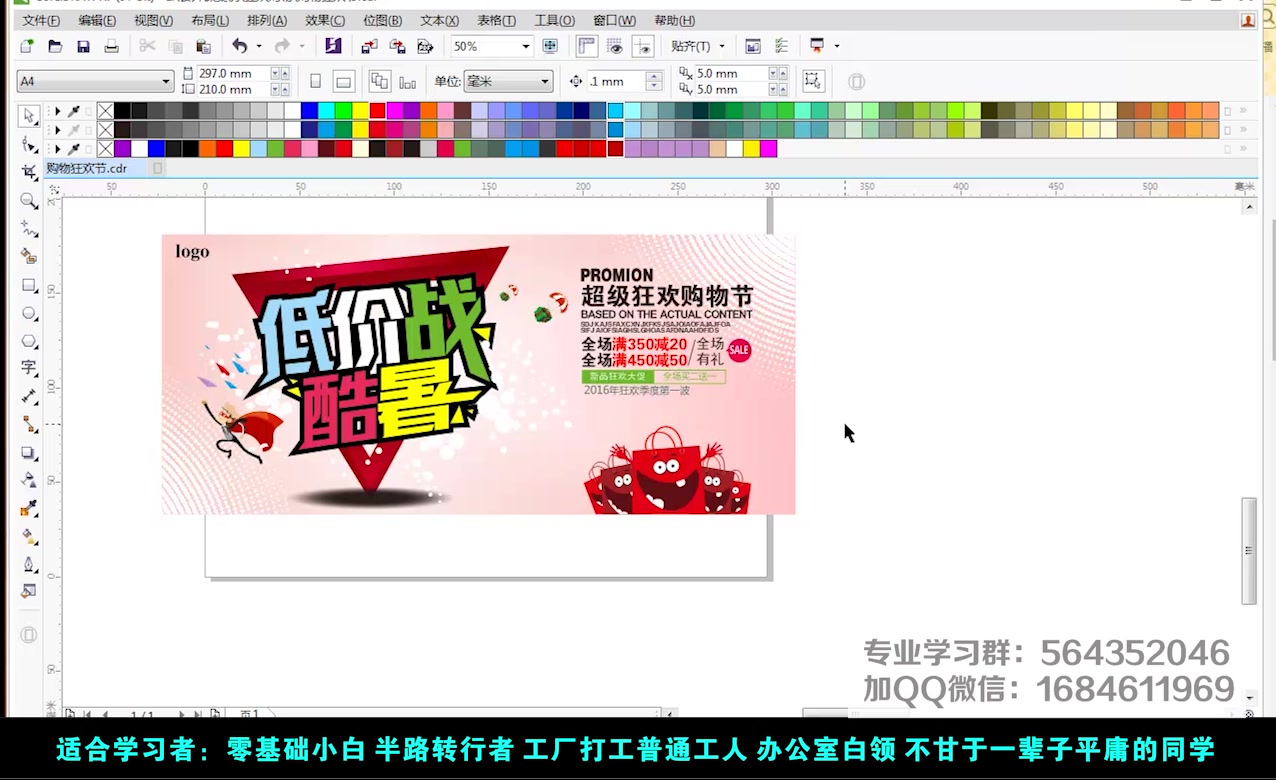Screen dimensions: 1276x780
Task: Keep page in portrait orientation
Action: (315, 81)
